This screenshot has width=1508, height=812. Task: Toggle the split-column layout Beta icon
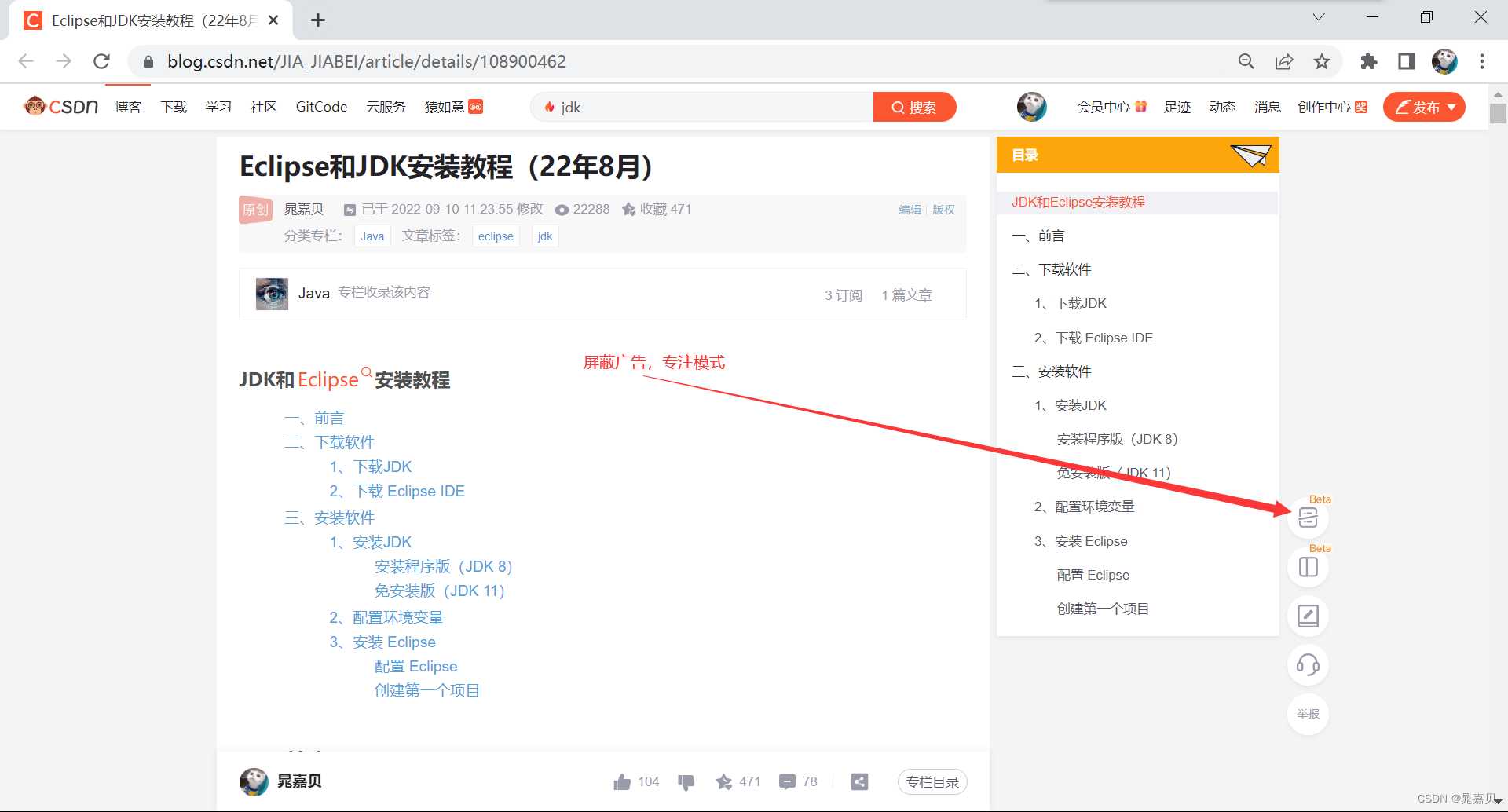coord(1308,566)
